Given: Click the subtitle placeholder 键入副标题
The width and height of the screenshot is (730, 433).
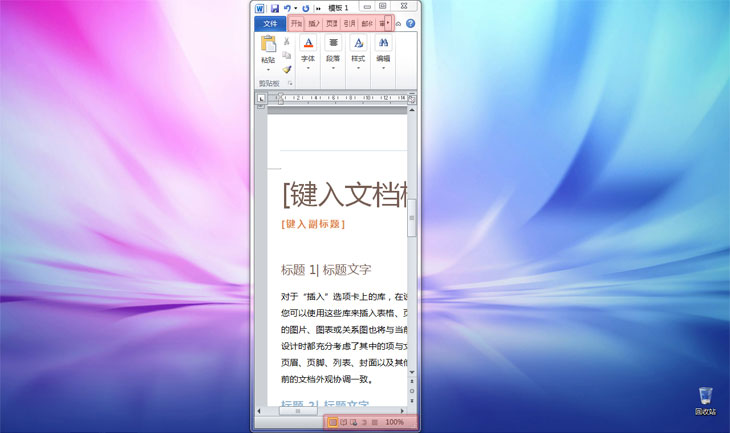Looking at the screenshot, I should (313, 224).
